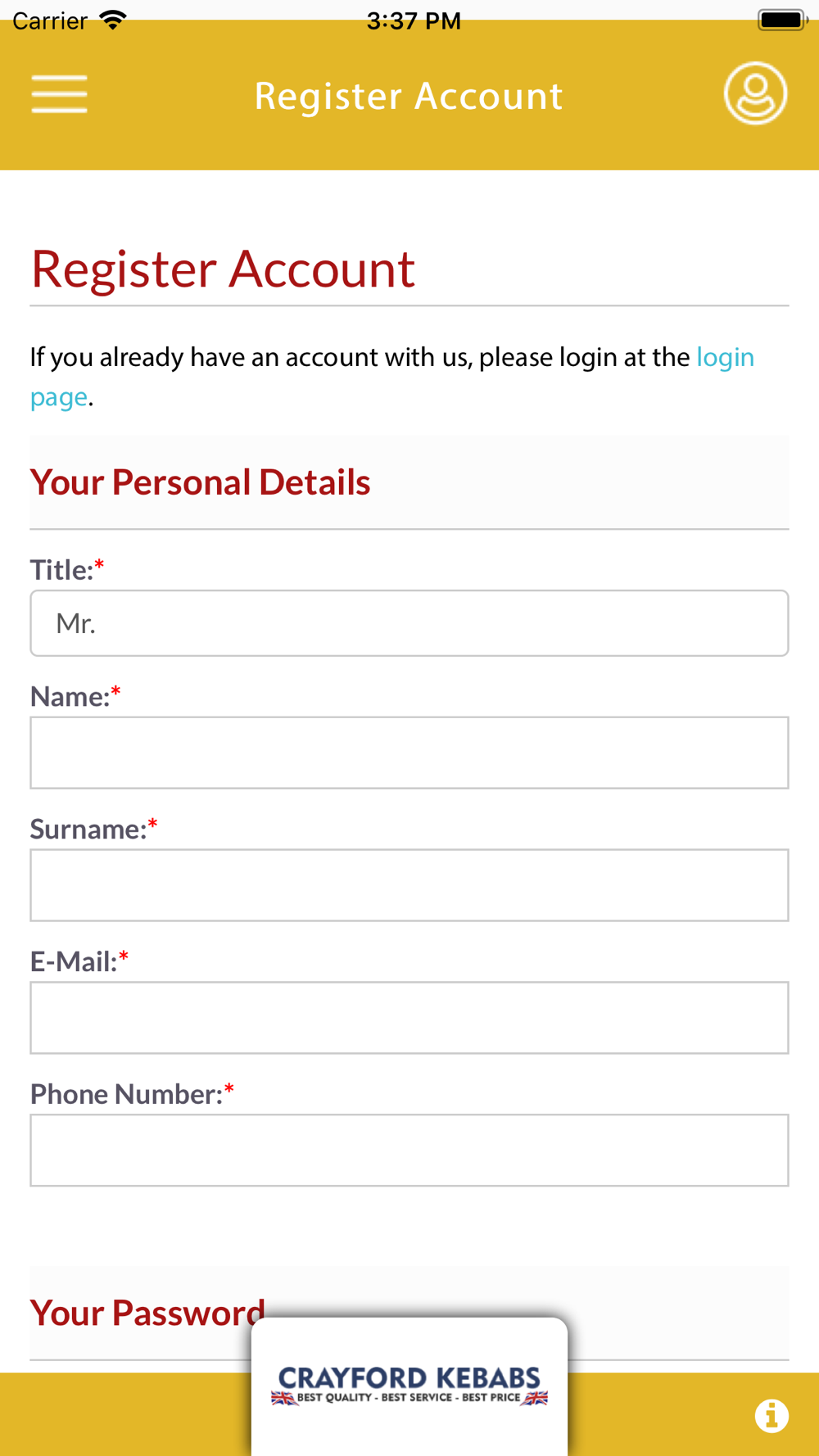The height and width of the screenshot is (1456, 819).
Task: Tap the Register Account header title
Action: coord(409,96)
